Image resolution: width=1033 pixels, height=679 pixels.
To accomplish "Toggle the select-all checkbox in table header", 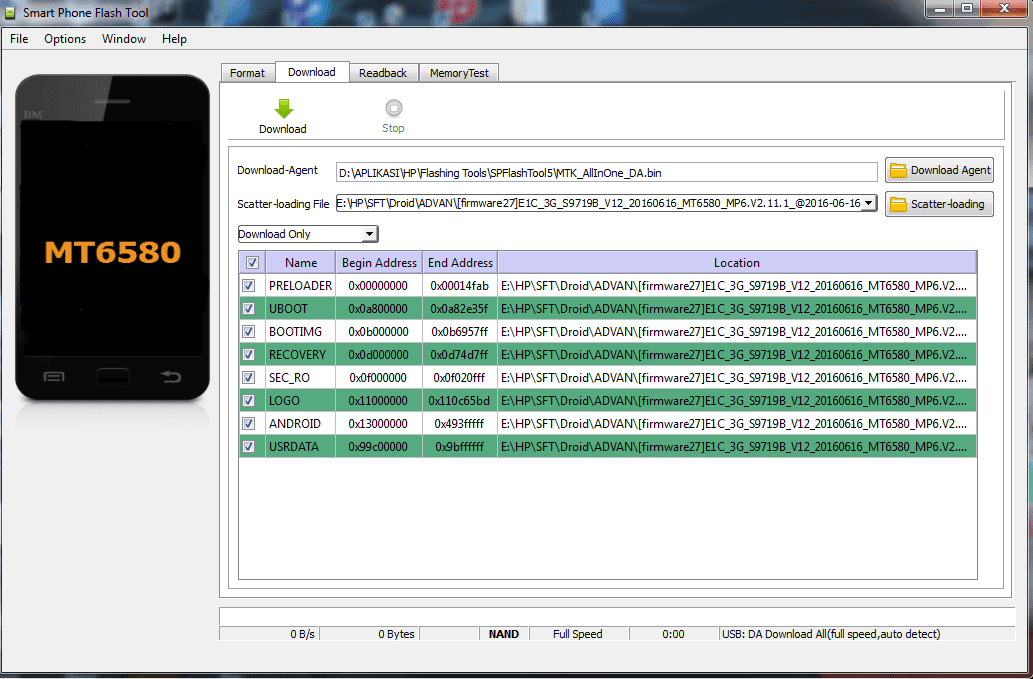I will [x=253, y=262].
